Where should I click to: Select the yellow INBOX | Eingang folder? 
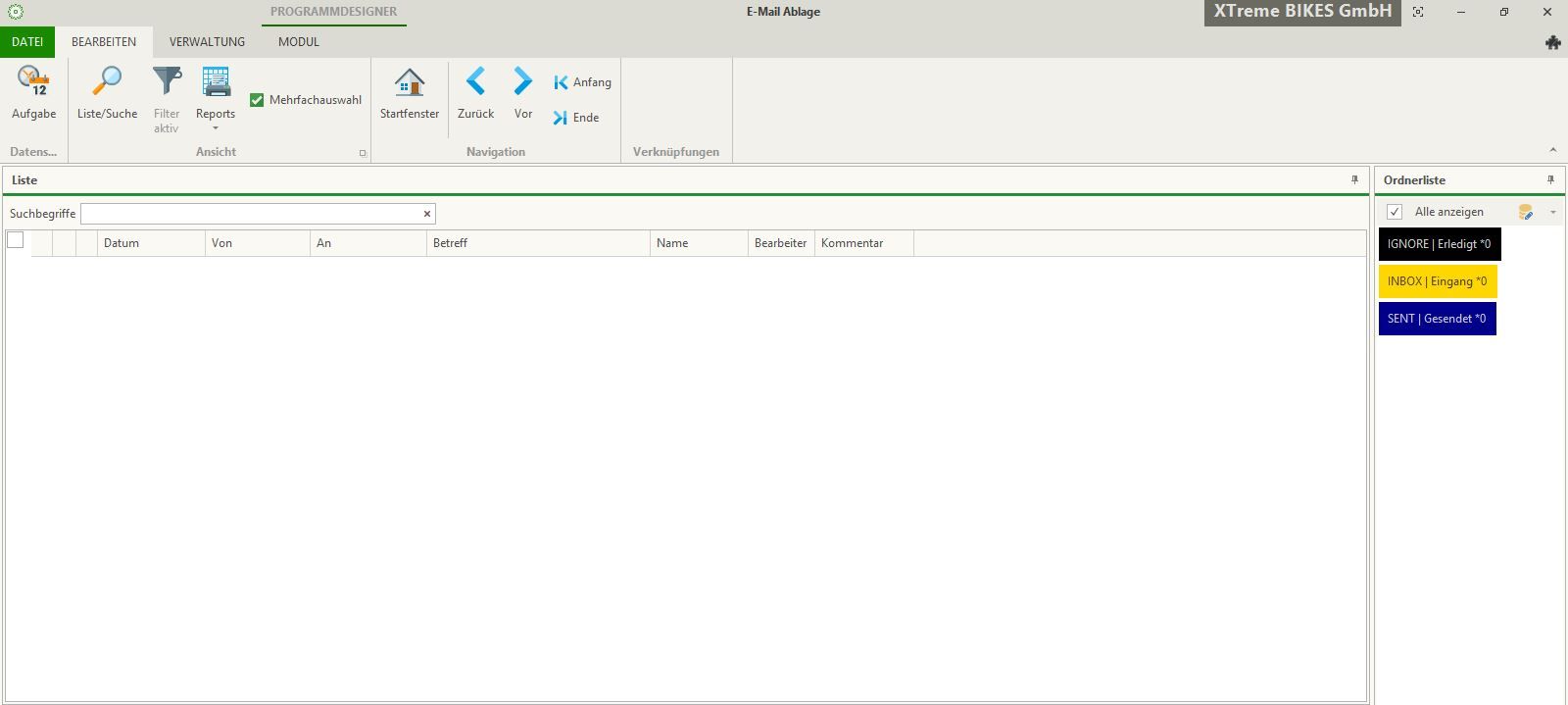[x=1437, y=281]
